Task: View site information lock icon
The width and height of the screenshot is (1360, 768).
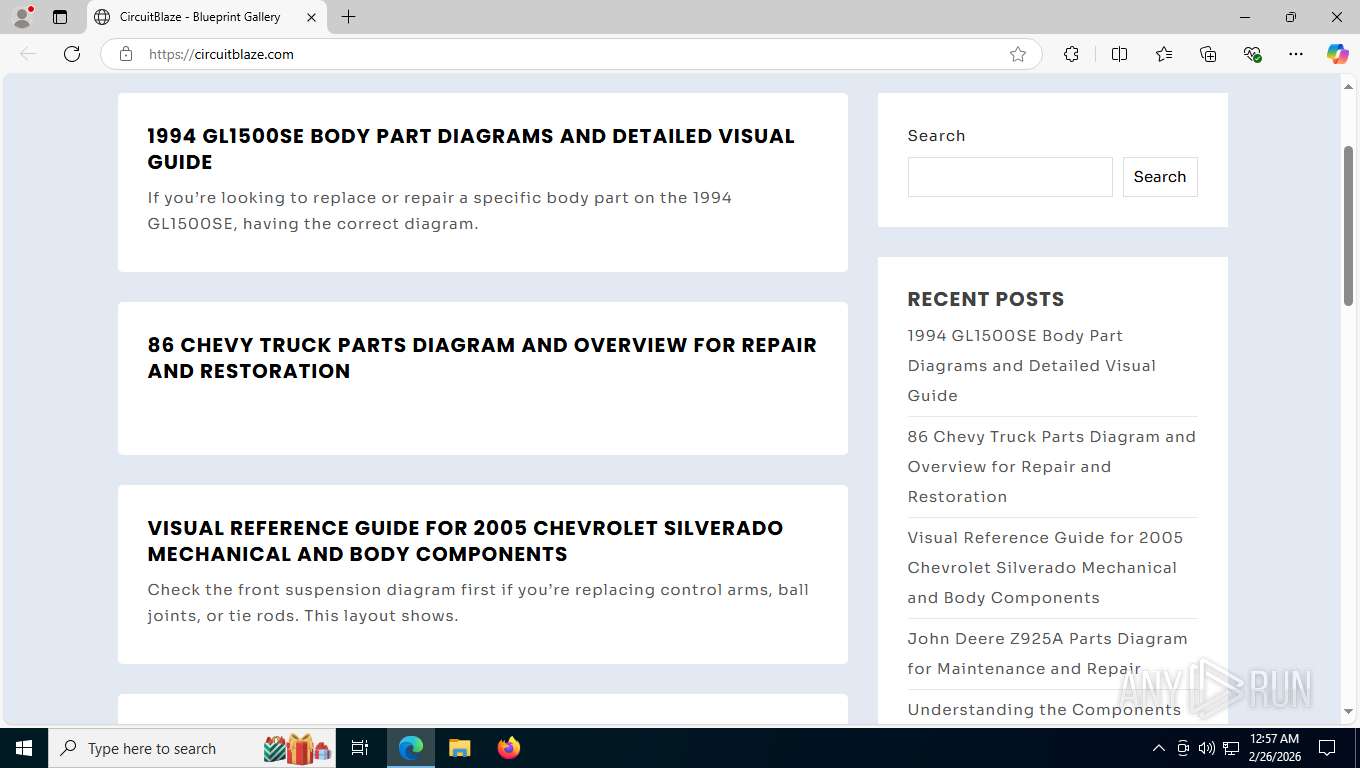Action: (x=126, y=54)
